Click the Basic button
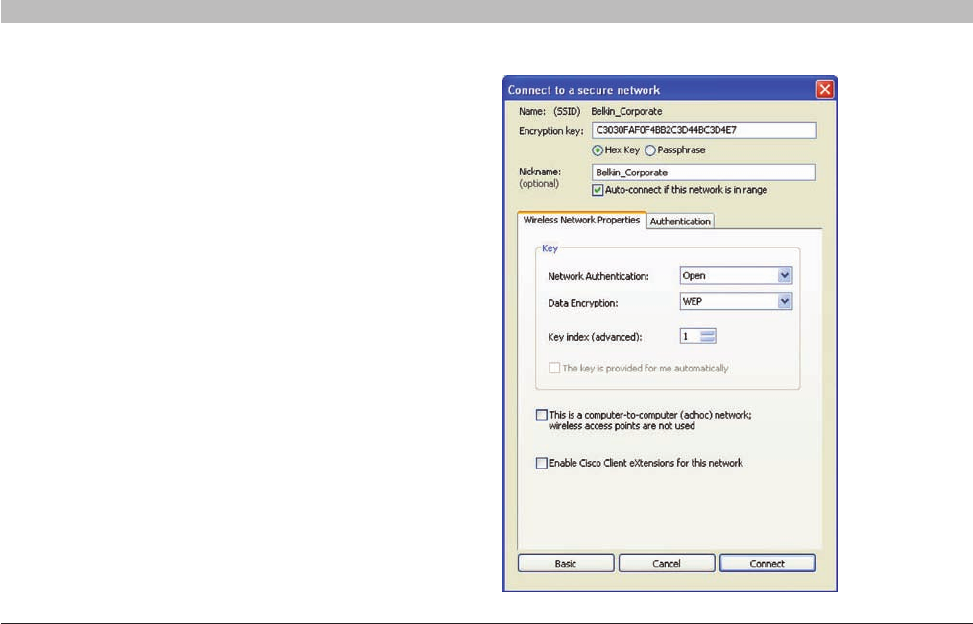The height and width of the screenshot is (624, 973). click(565, 563)
